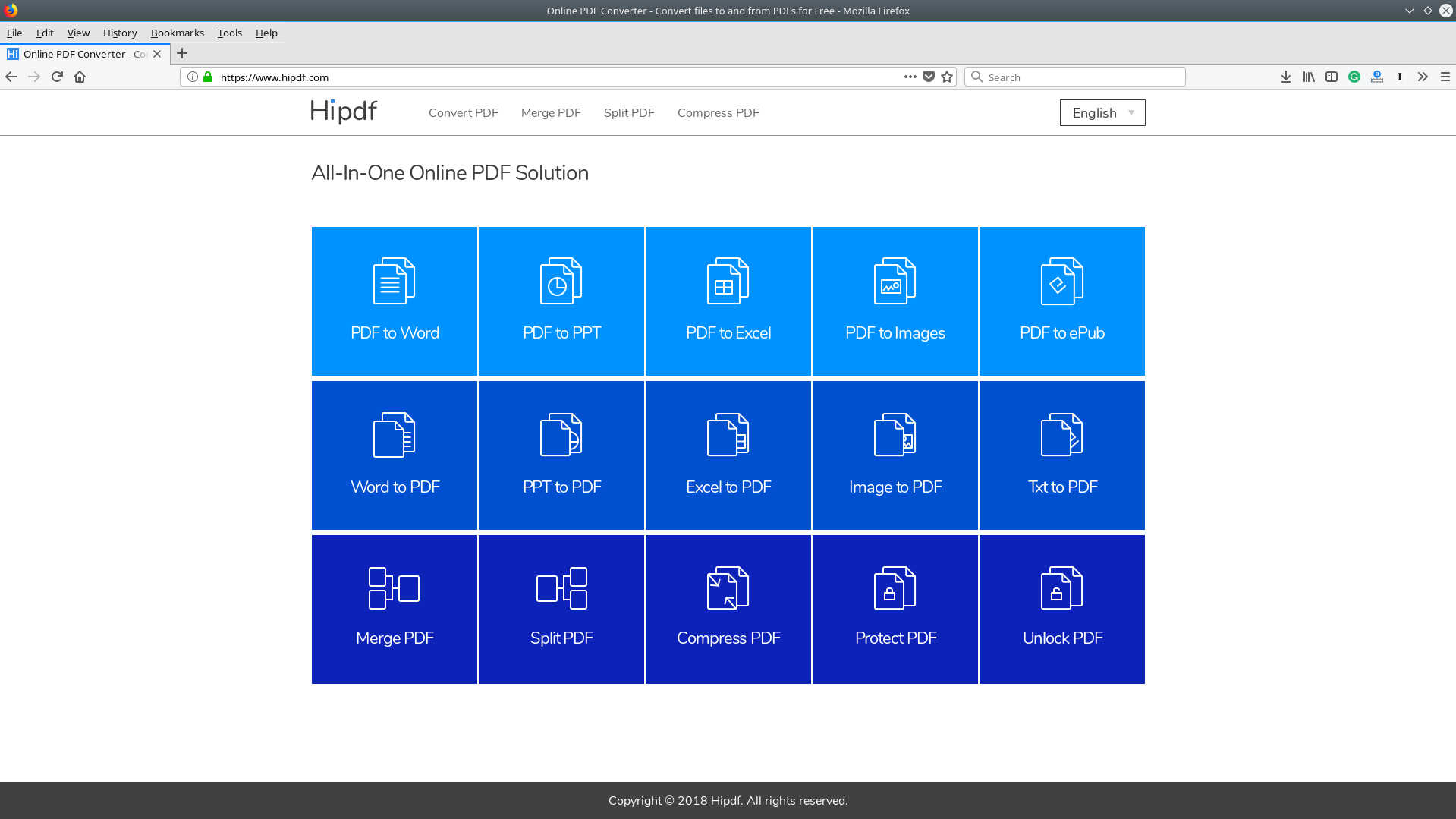Open the PDF to ePub converter tile
This screenshot has height=819, width=1456.
[x=1062, y=301]
